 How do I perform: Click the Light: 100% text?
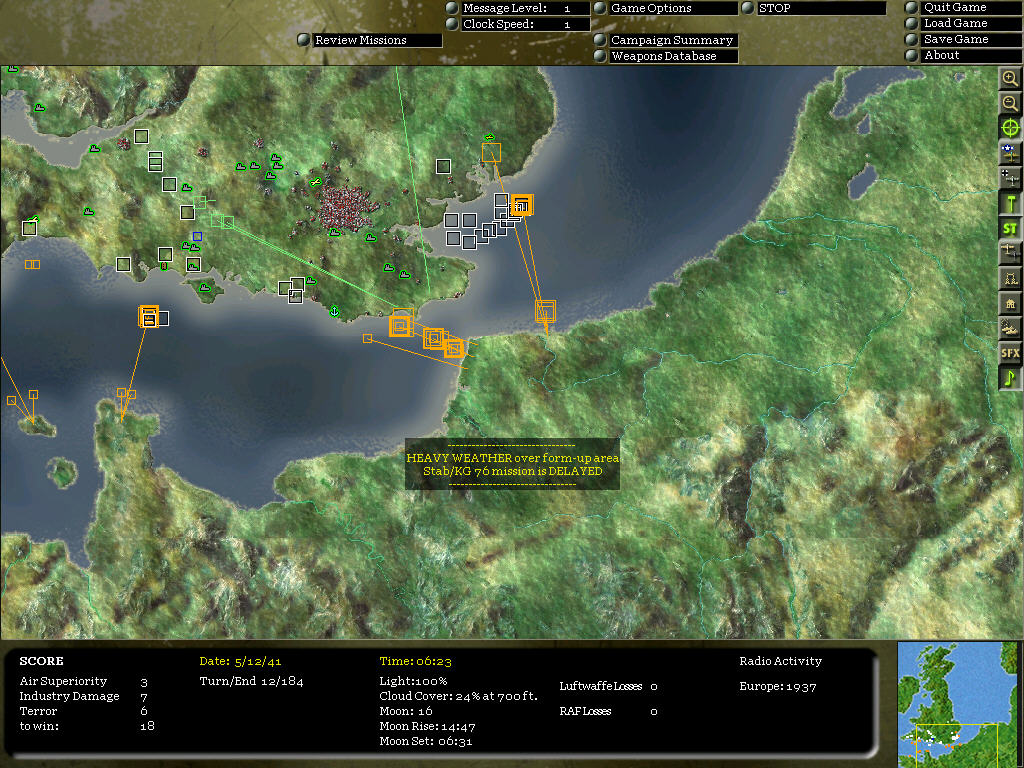(x=413, y=681)
